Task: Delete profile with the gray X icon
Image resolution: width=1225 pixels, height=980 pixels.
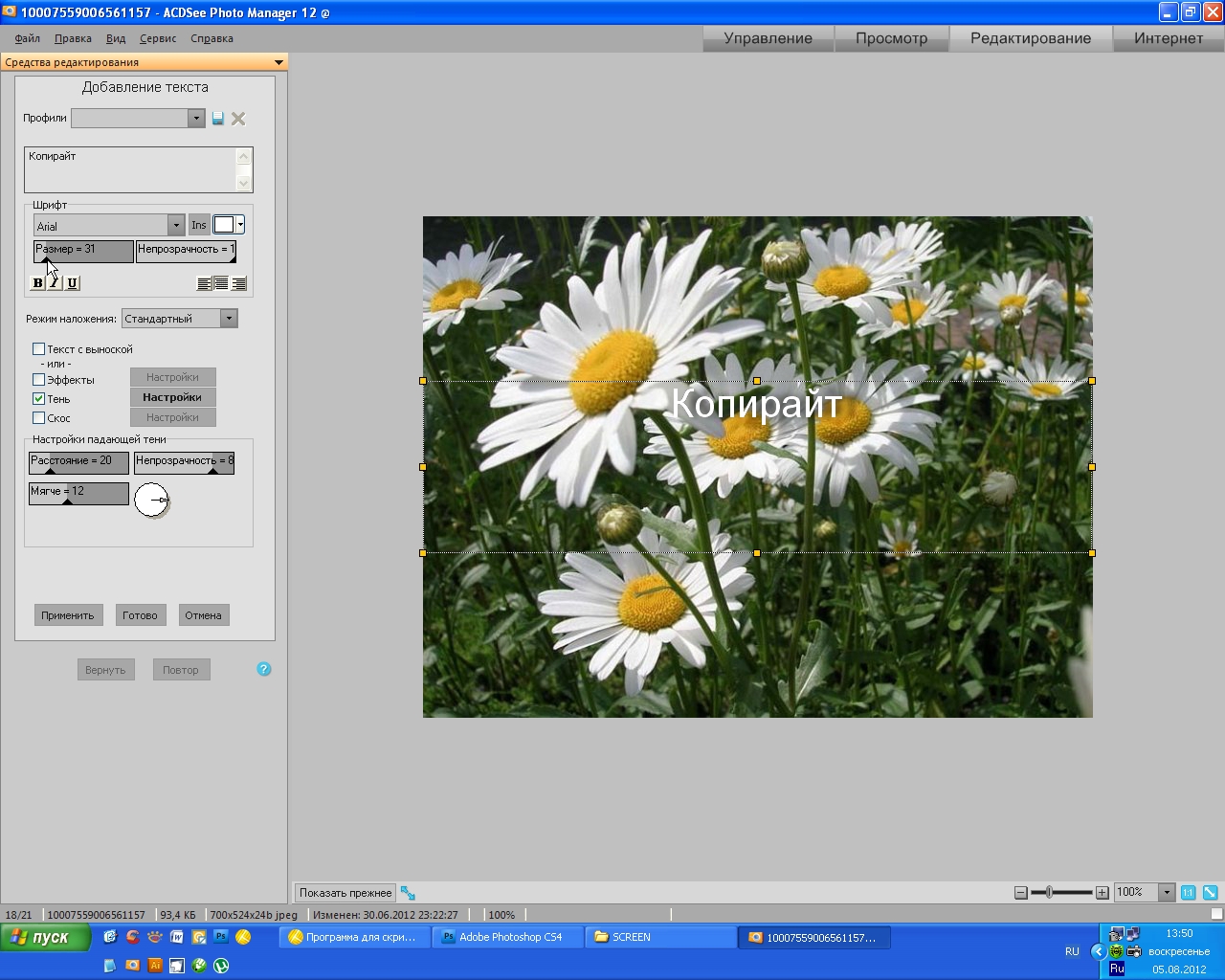Action: (x=238, y=119)
